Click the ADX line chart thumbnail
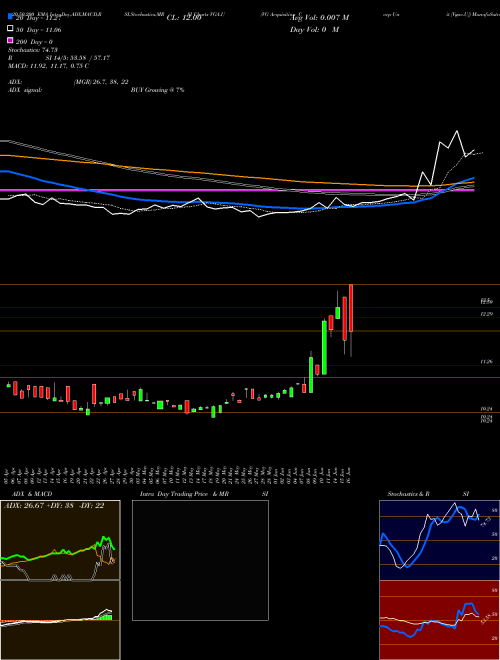 tap(60, 540)
